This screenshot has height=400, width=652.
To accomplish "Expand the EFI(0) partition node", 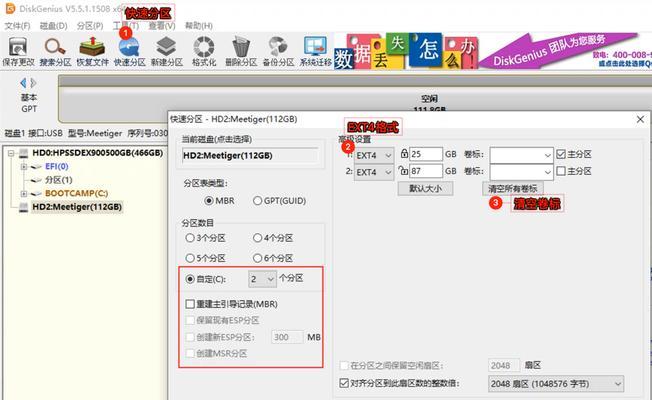I will [x=24, y=166].
